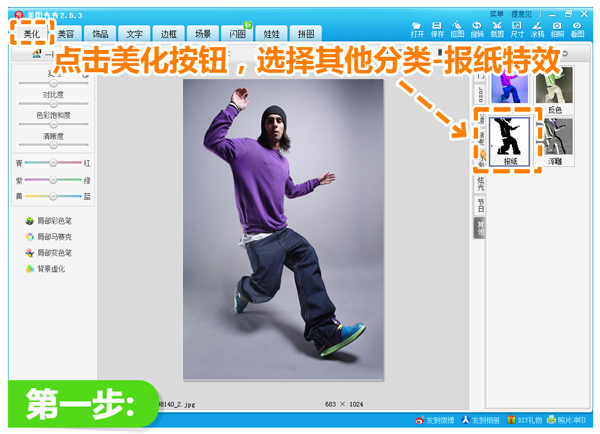600x434 pixels.
Task: Open the 文字 (Text) tab
Action: 134,34
